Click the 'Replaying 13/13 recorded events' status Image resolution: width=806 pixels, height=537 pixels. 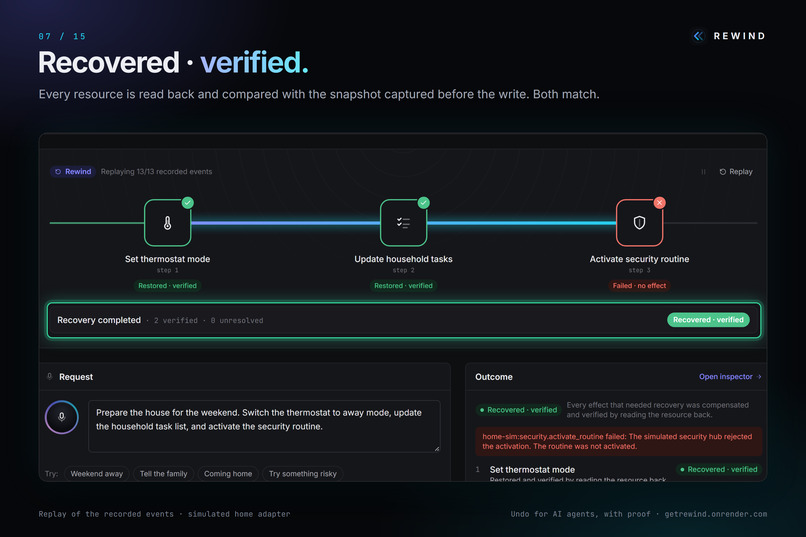[156, 172]
